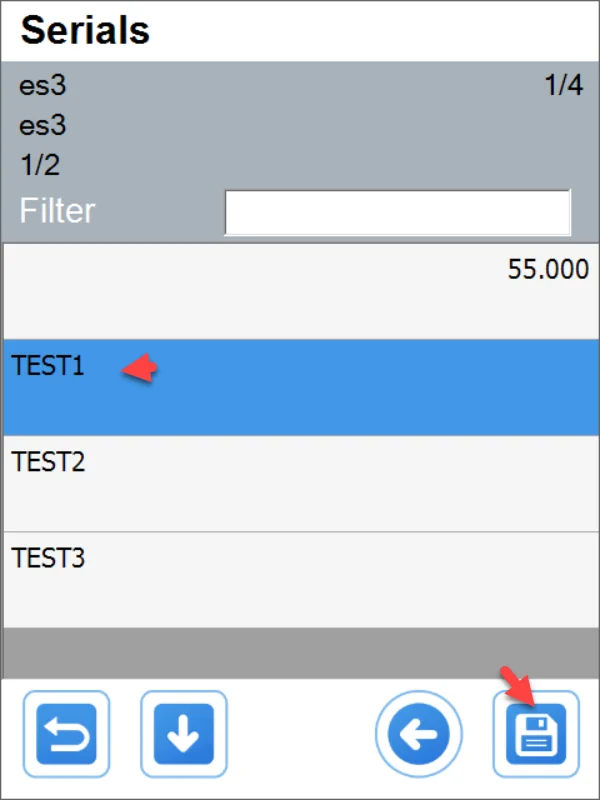Click the 1/4 counter in header

pos(563,86)
